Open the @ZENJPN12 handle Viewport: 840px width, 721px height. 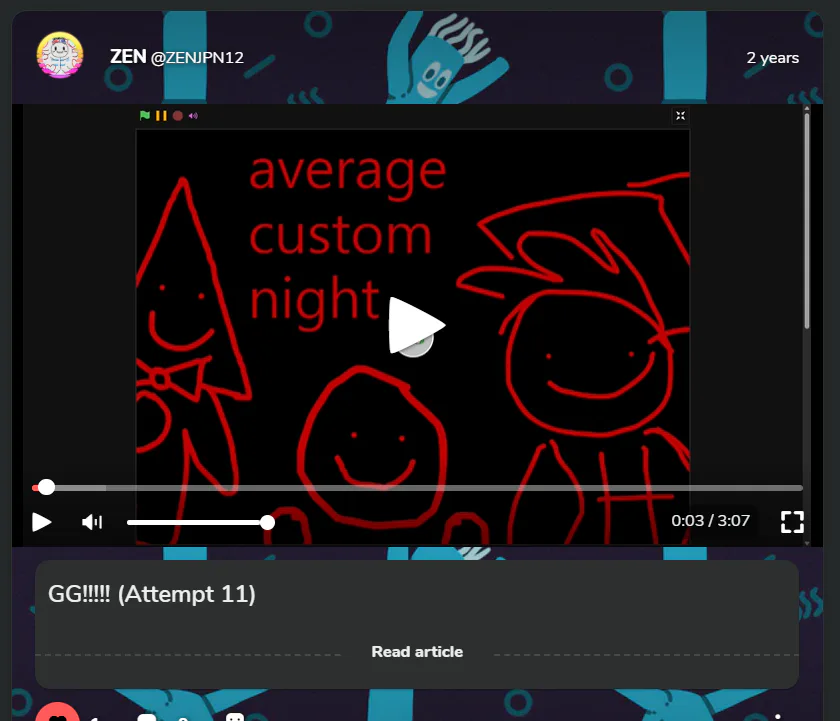click(197, 57)
